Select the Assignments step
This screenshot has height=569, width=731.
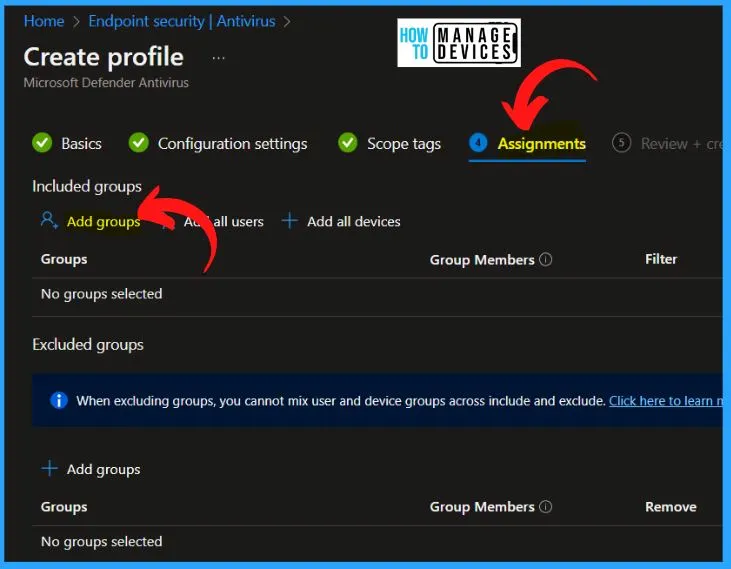pos(542,144)
